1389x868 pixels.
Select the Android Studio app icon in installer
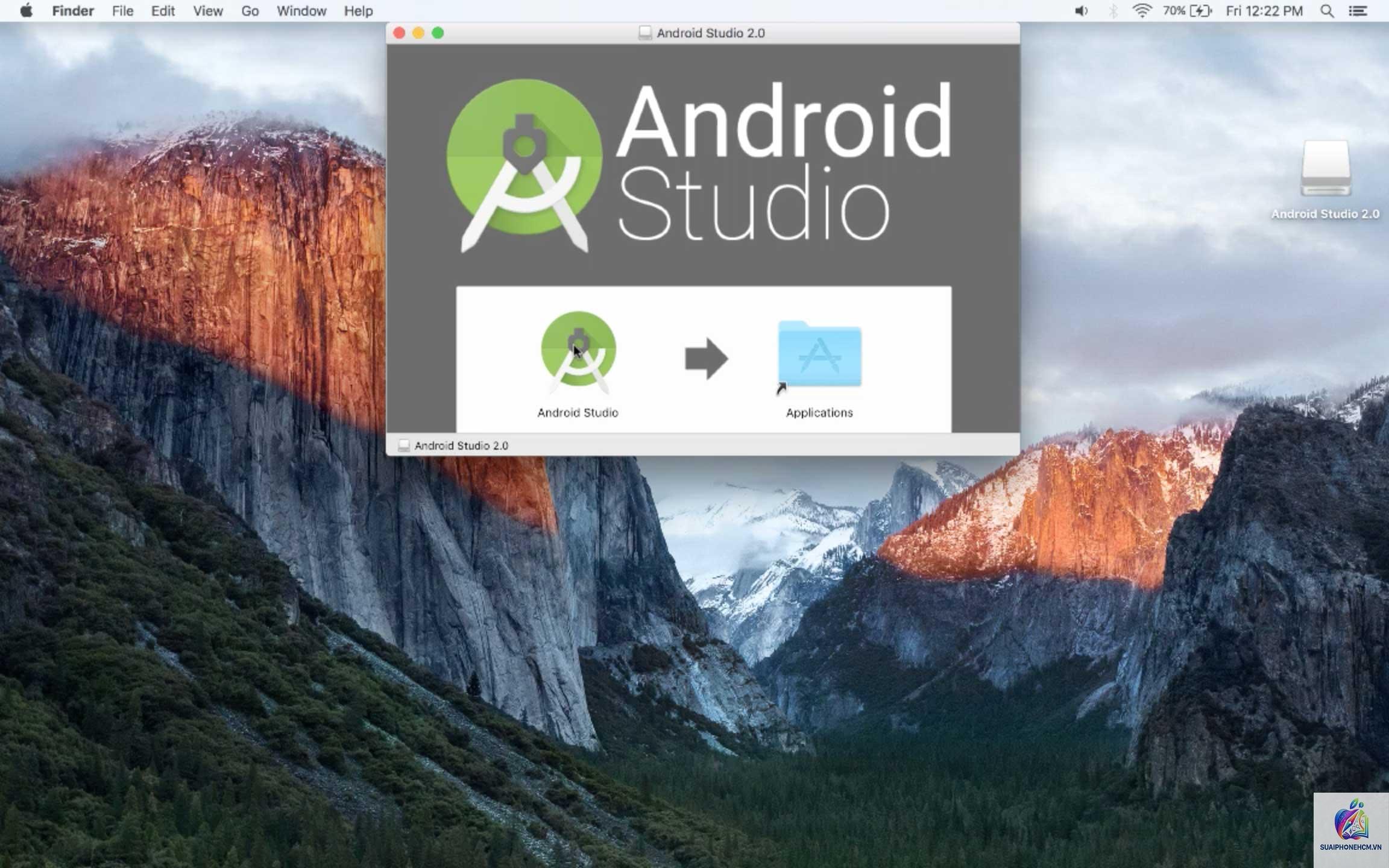coord(578,353)
